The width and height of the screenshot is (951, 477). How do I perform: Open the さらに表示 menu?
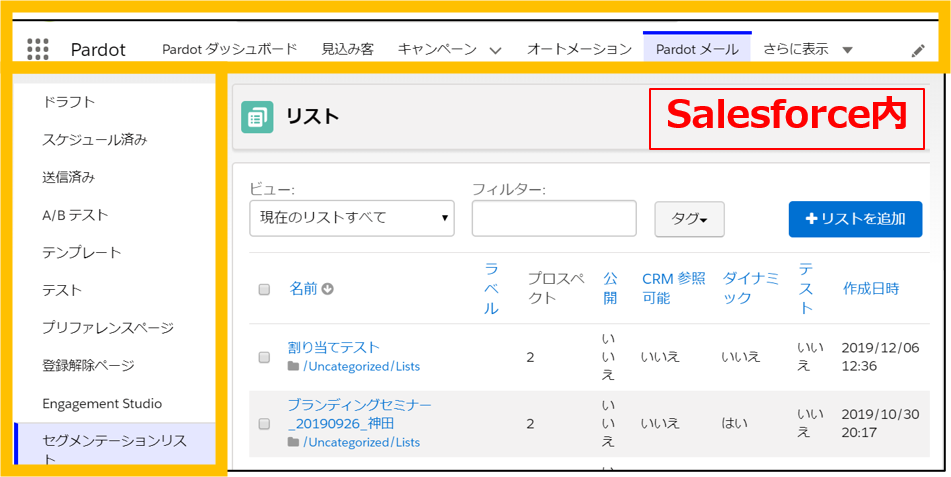(x=807, y=49)
